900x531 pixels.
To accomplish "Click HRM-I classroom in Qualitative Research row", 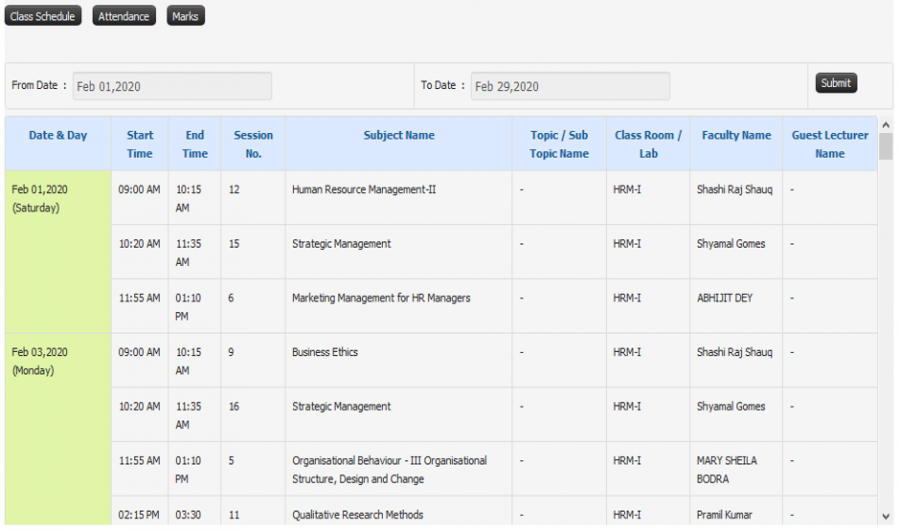I will tap(627, 515).
